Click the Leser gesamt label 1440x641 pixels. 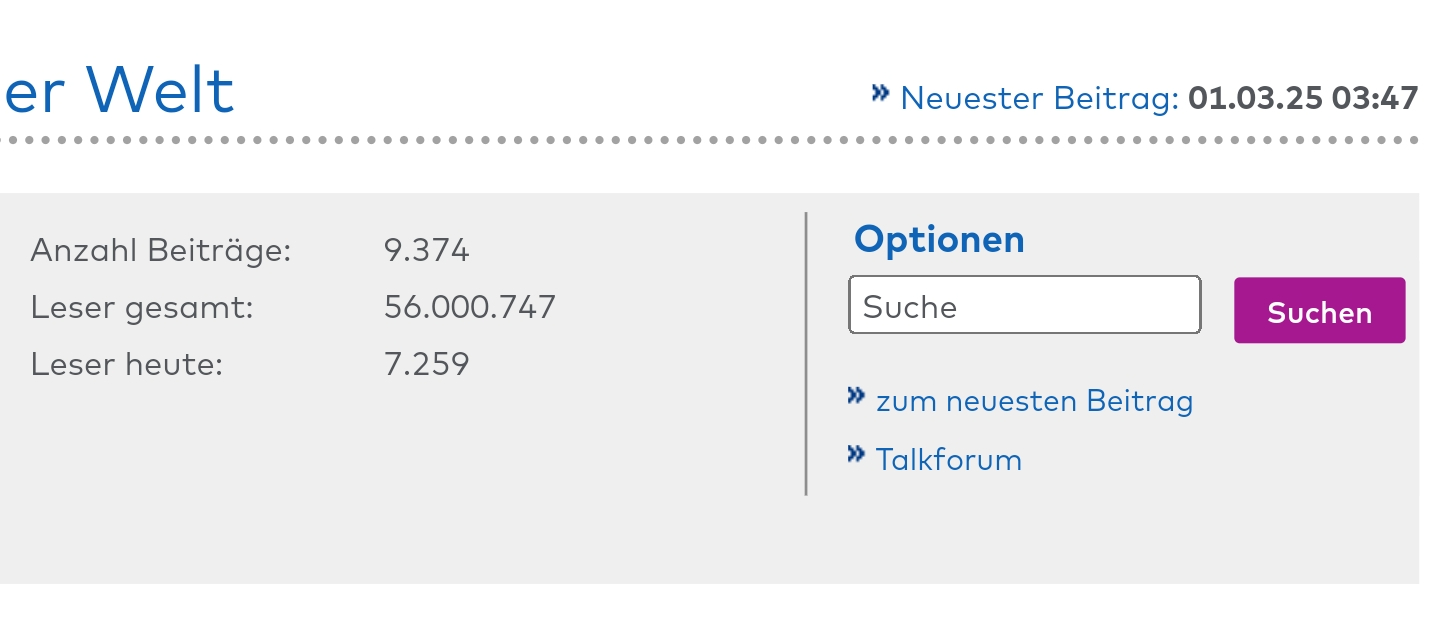pyautogui.click(x=142, y=307)
